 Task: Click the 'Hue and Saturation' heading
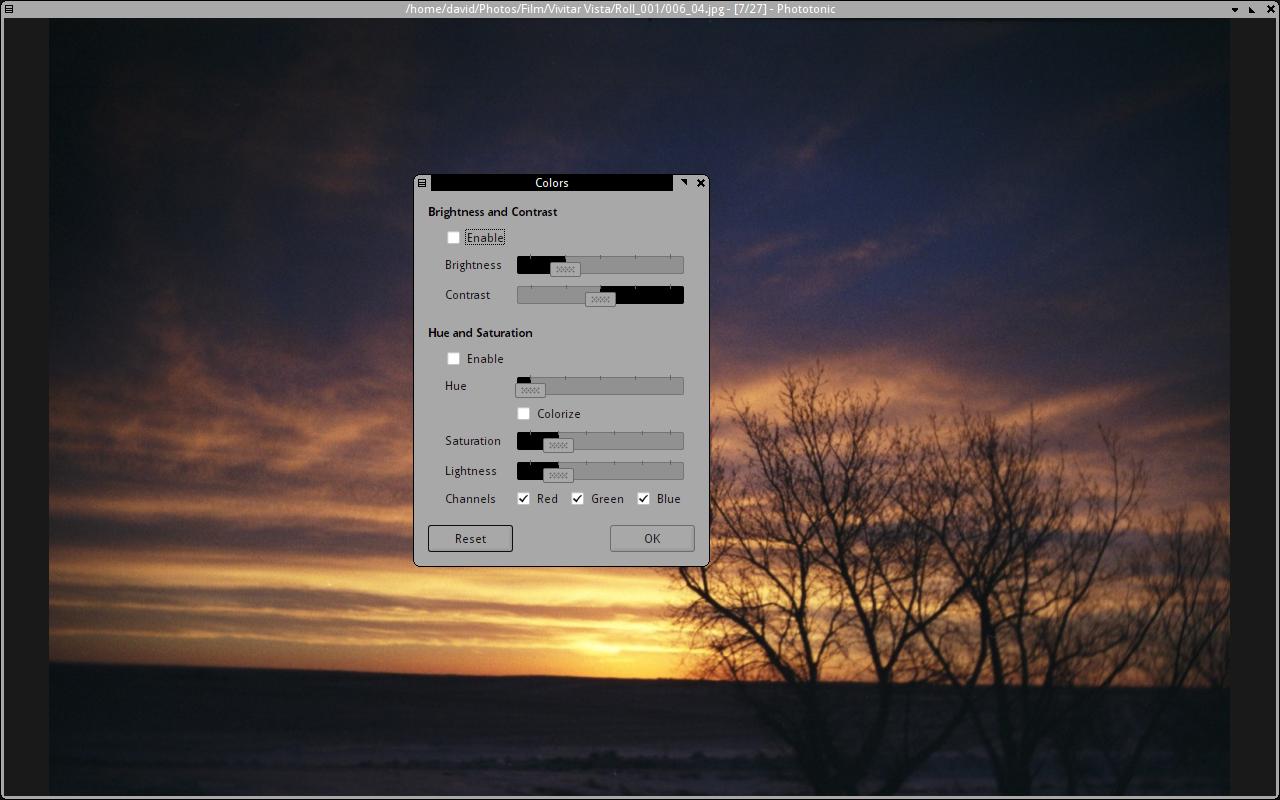tap(480, 333)
